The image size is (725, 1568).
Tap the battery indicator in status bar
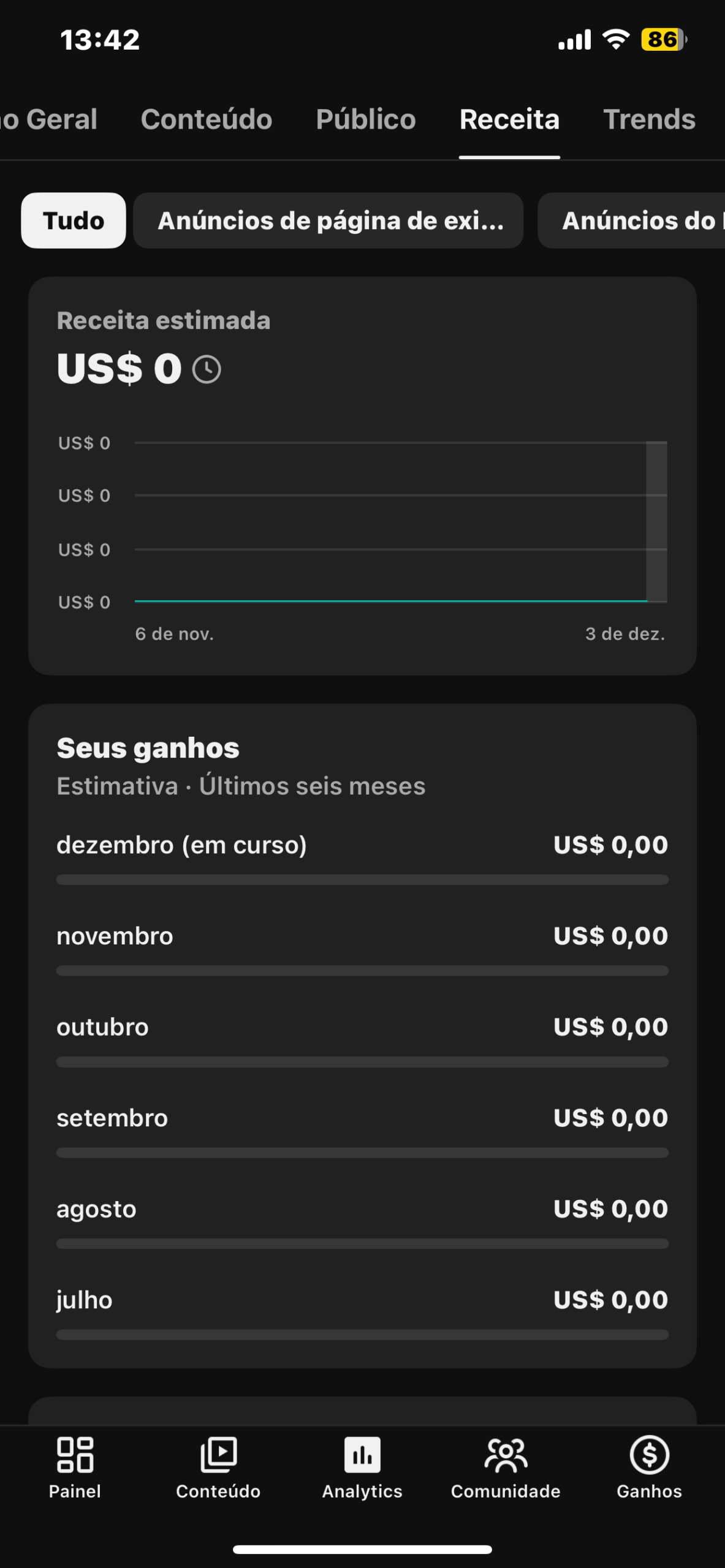pos(663,40)
